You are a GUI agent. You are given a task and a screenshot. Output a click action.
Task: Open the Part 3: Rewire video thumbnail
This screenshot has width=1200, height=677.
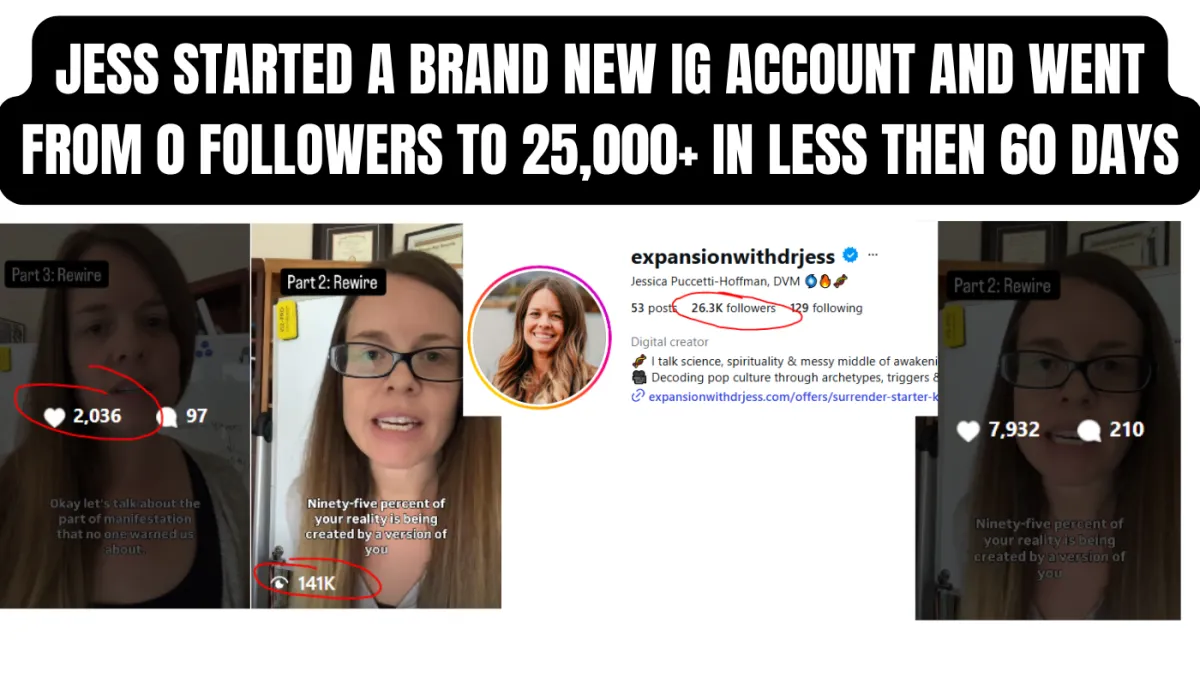124,415
